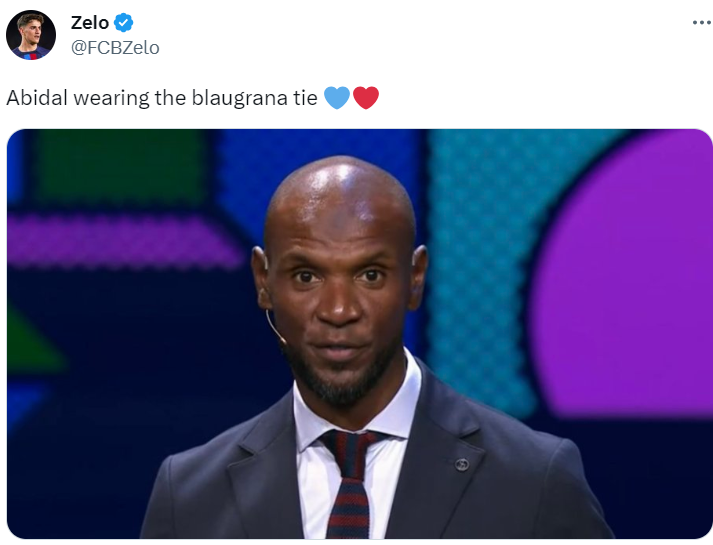713x545 pixels.
Task: Click the headset microphone by the man's cheek
Action: tap(276, 328)
